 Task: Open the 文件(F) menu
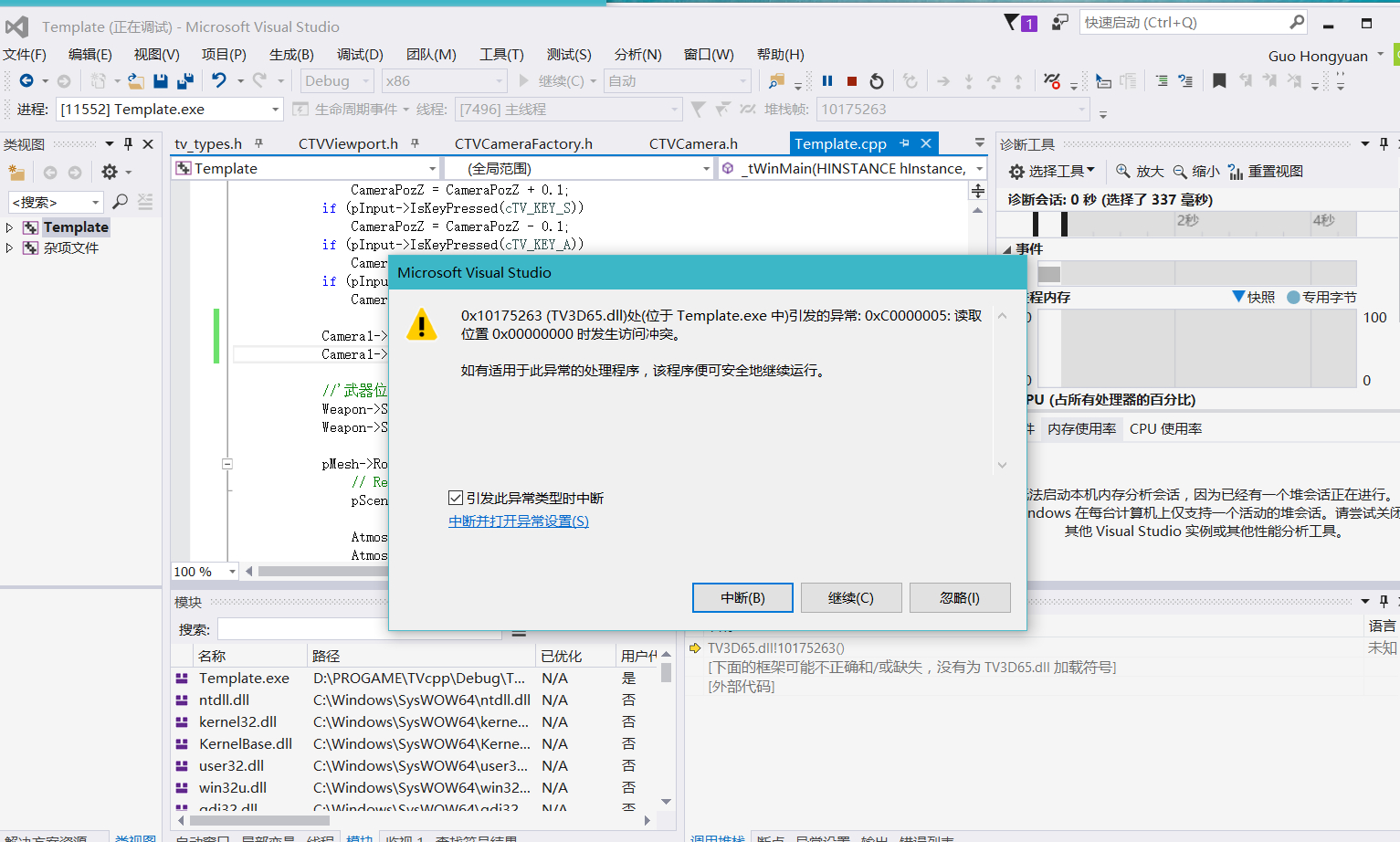[x=25, y=55]
